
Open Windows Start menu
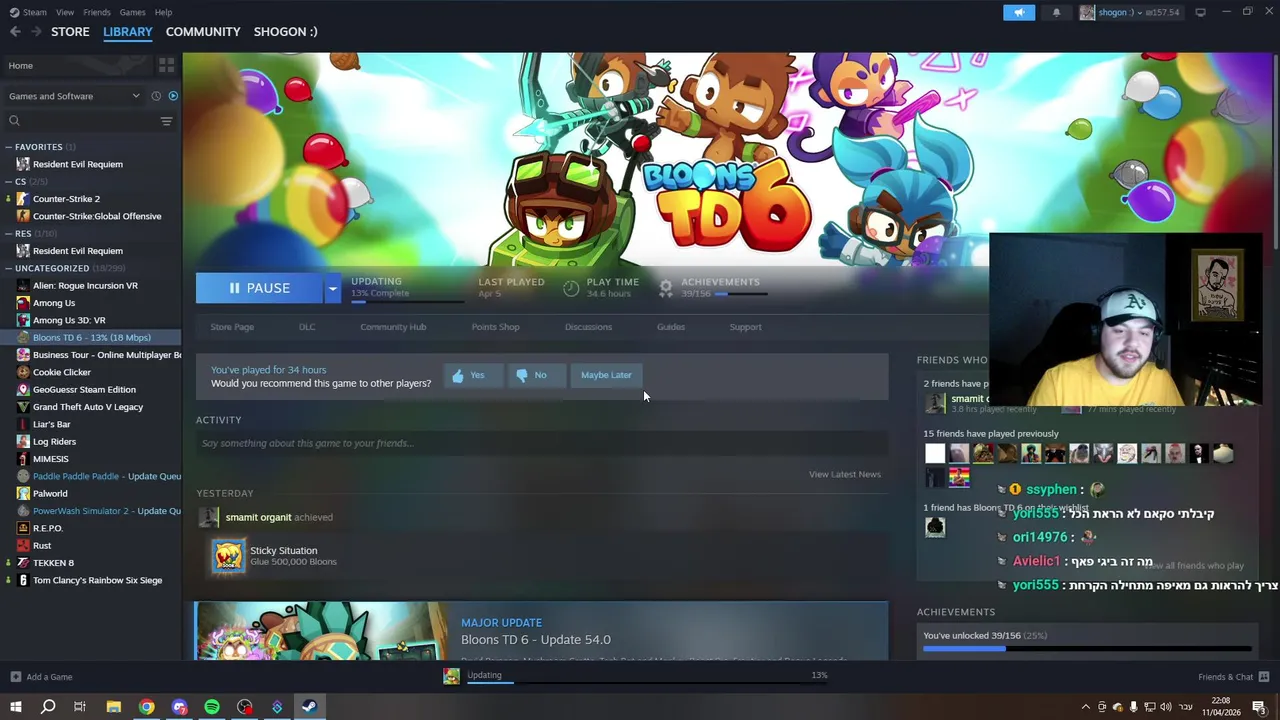[x=16, y=707]
